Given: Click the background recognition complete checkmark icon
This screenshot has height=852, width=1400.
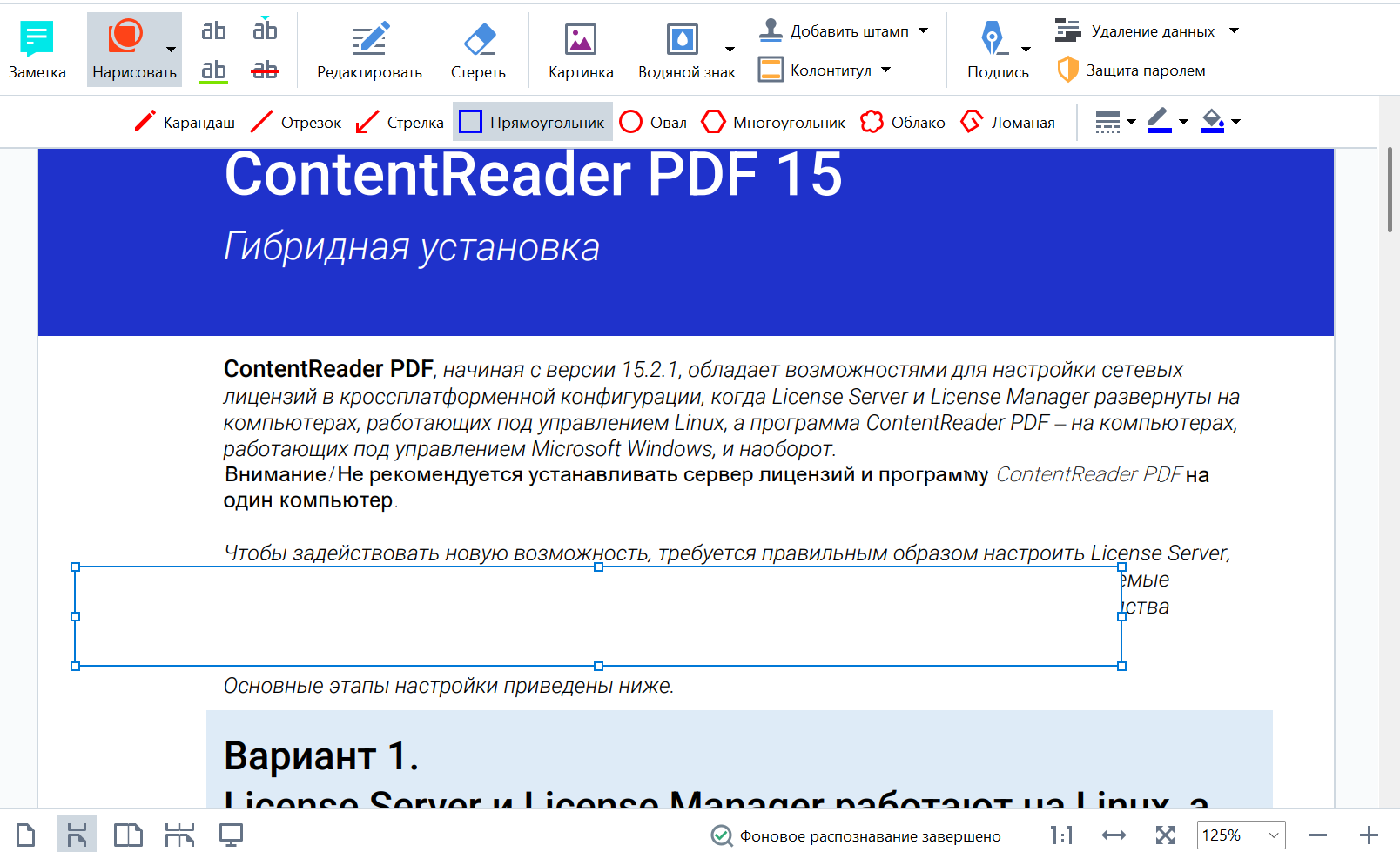Looking at the screenshot, I should pos(722,835).
